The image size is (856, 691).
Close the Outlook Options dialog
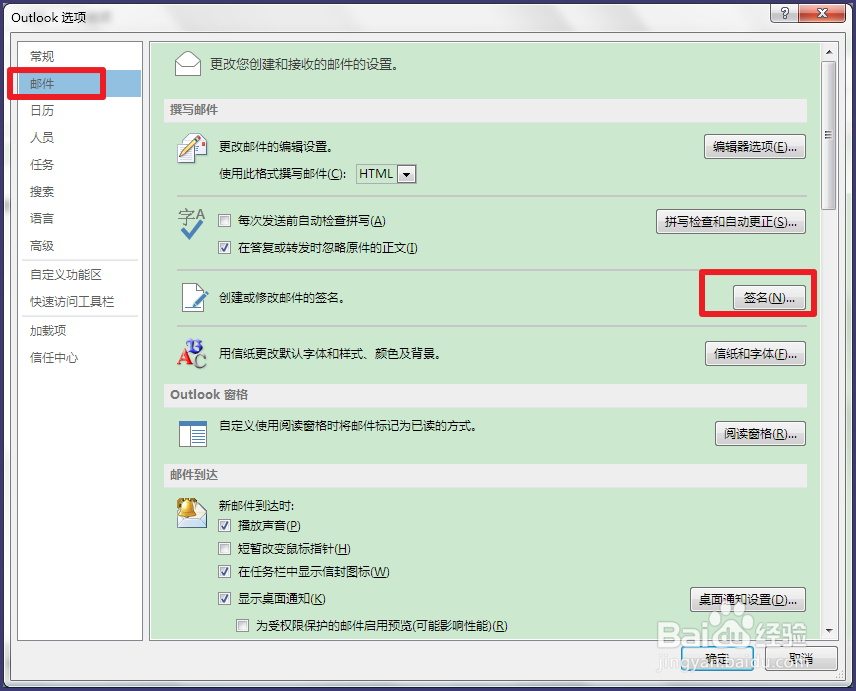click(822, 13)
